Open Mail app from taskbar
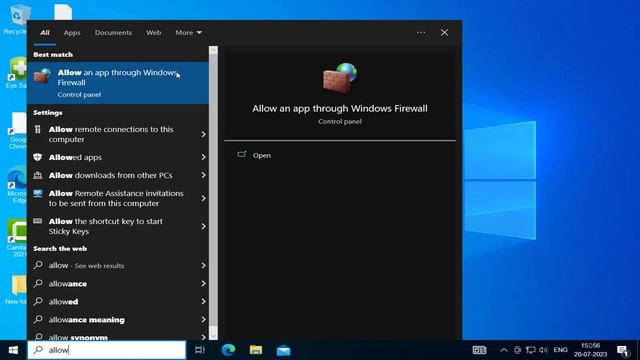This screenshot has height=360, width=640. [283, 350]
